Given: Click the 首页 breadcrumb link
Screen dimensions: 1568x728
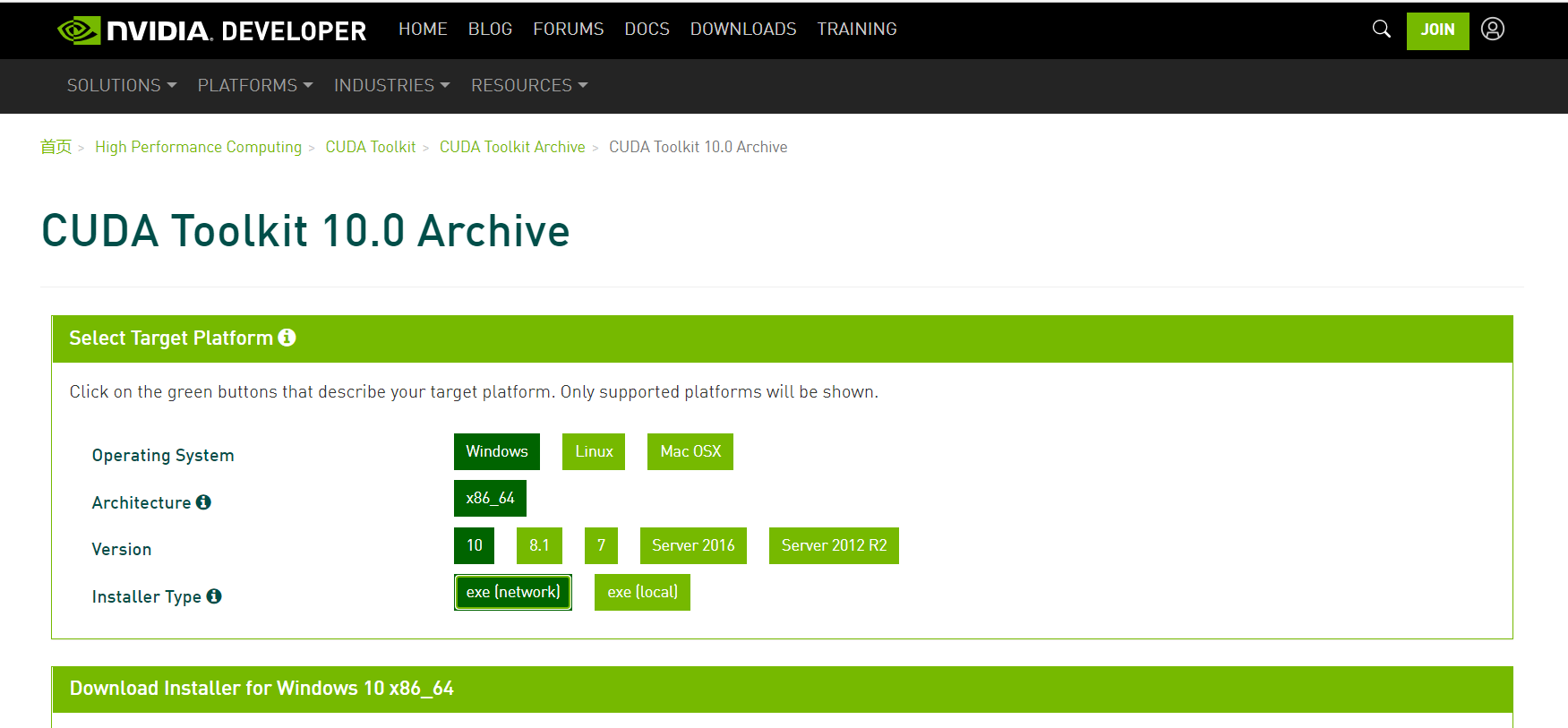Looking at the screenshot, I should click(x=56, y=147).
